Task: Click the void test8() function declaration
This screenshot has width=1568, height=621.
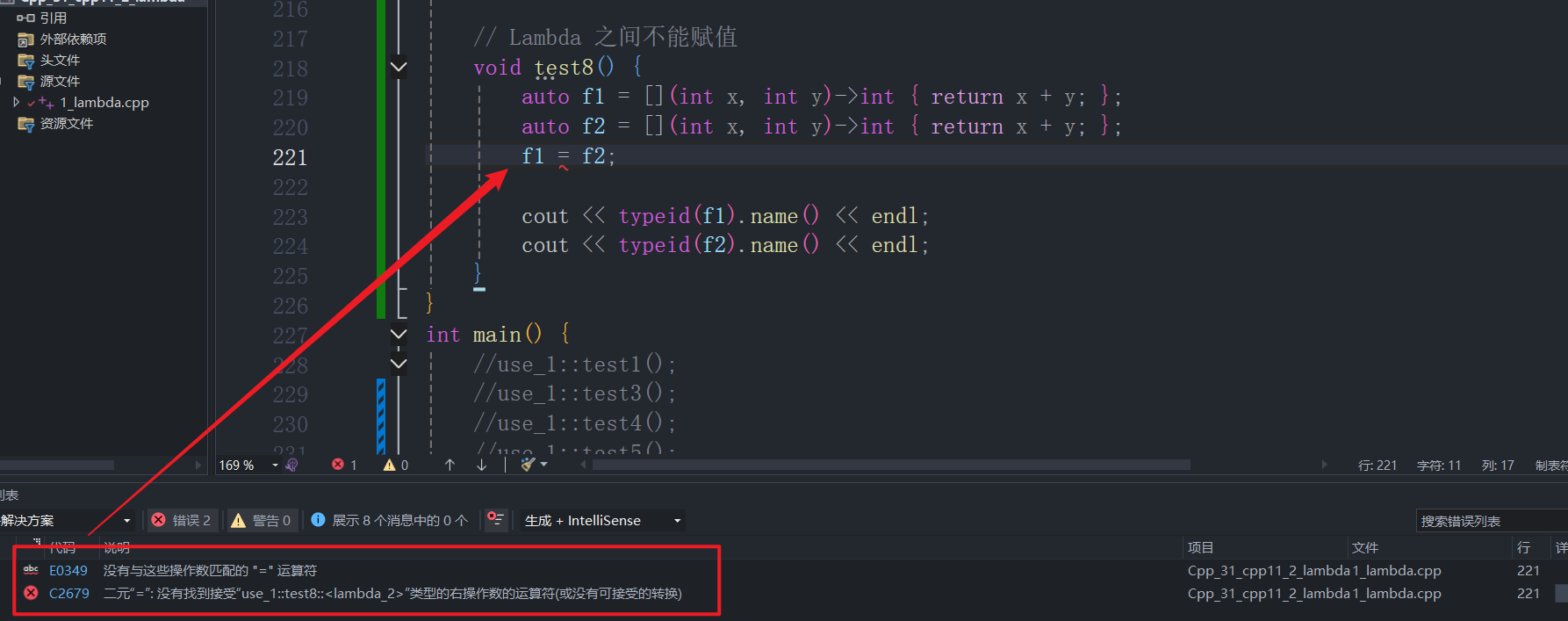Action: tap(557, 67)
